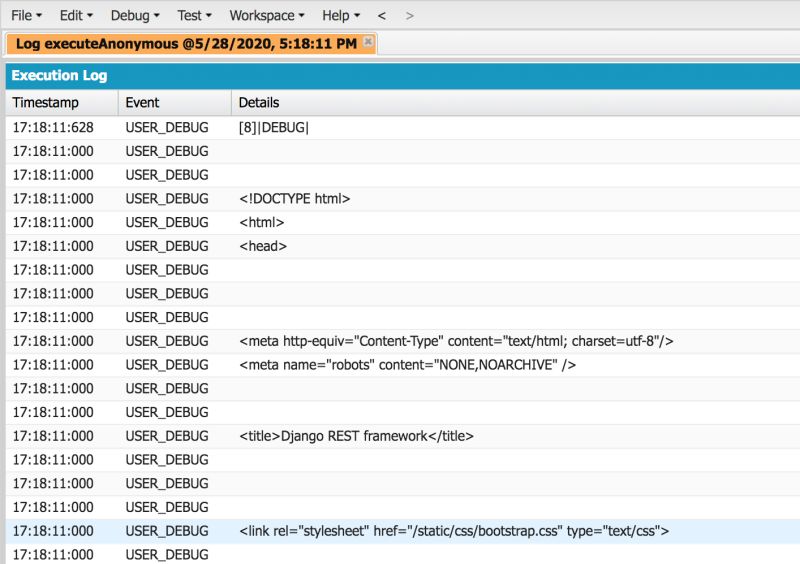
Task: Click USER_DEBUG in the <head> row
Action: point(167,246)
